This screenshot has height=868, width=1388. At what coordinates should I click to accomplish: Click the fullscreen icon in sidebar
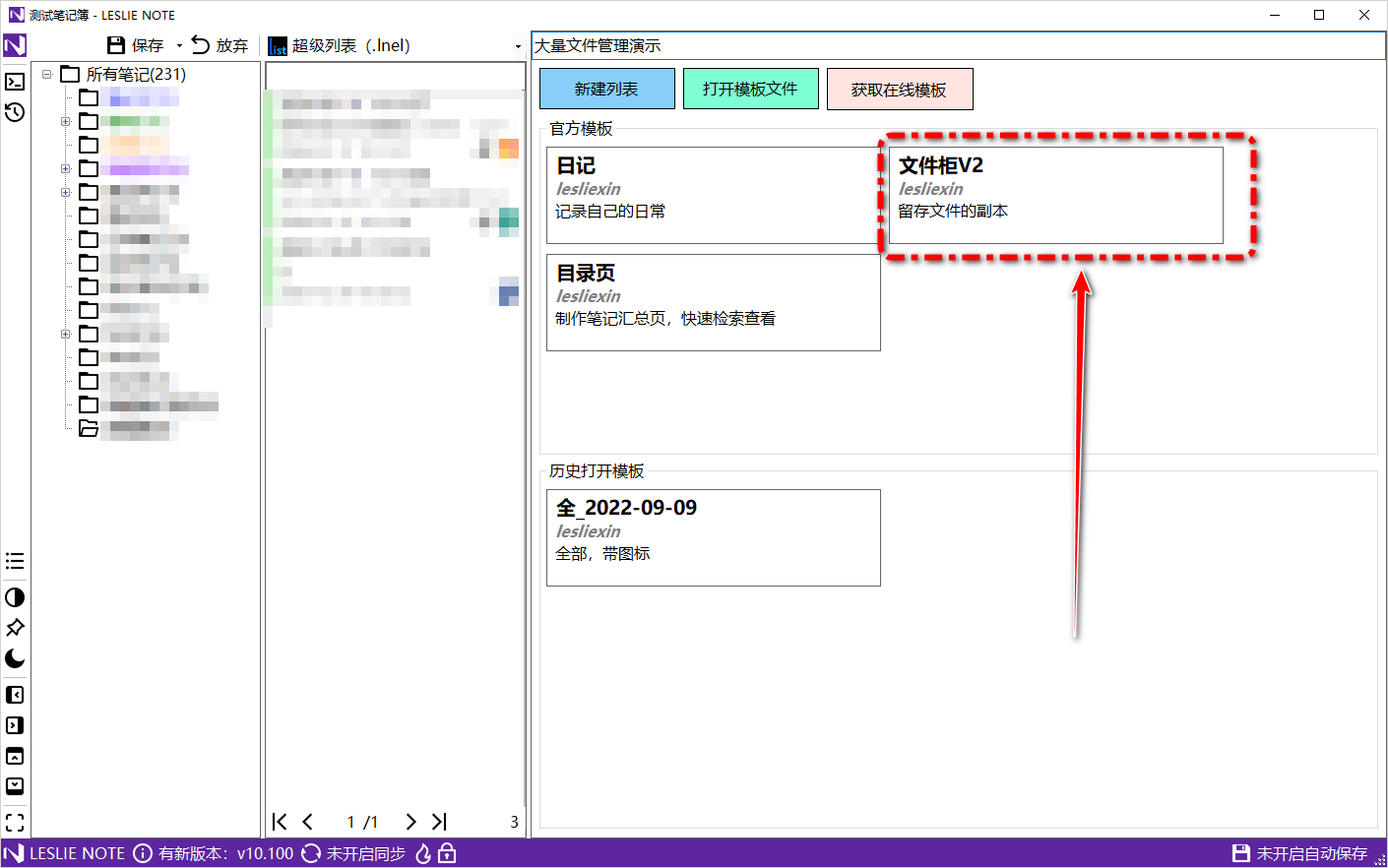(15, 822)
